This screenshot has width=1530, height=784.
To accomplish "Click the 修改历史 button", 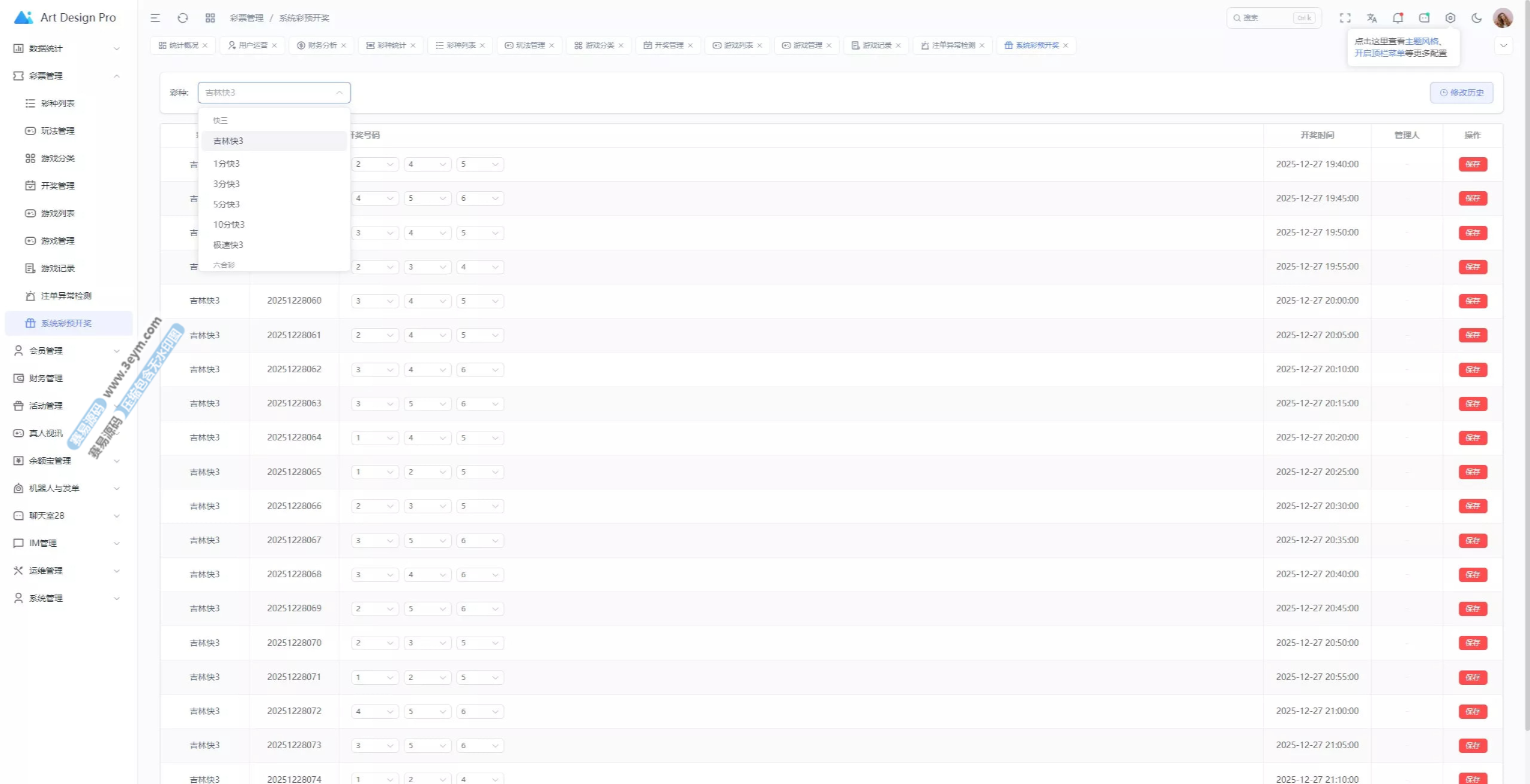I will (x=1461, y=93).
